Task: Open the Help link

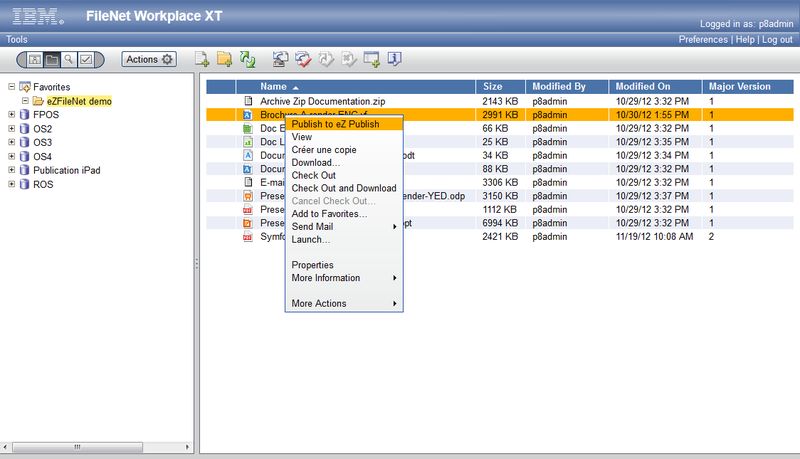Action: point(745,39)
